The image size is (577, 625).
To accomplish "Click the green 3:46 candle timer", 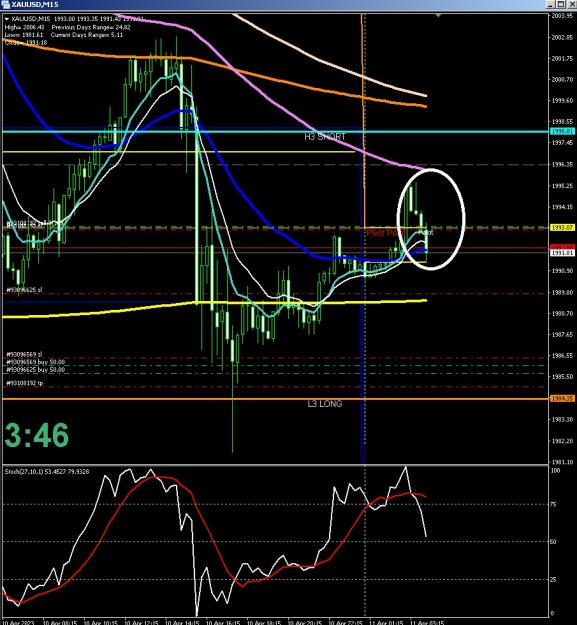I will click(x=37, y=434).
